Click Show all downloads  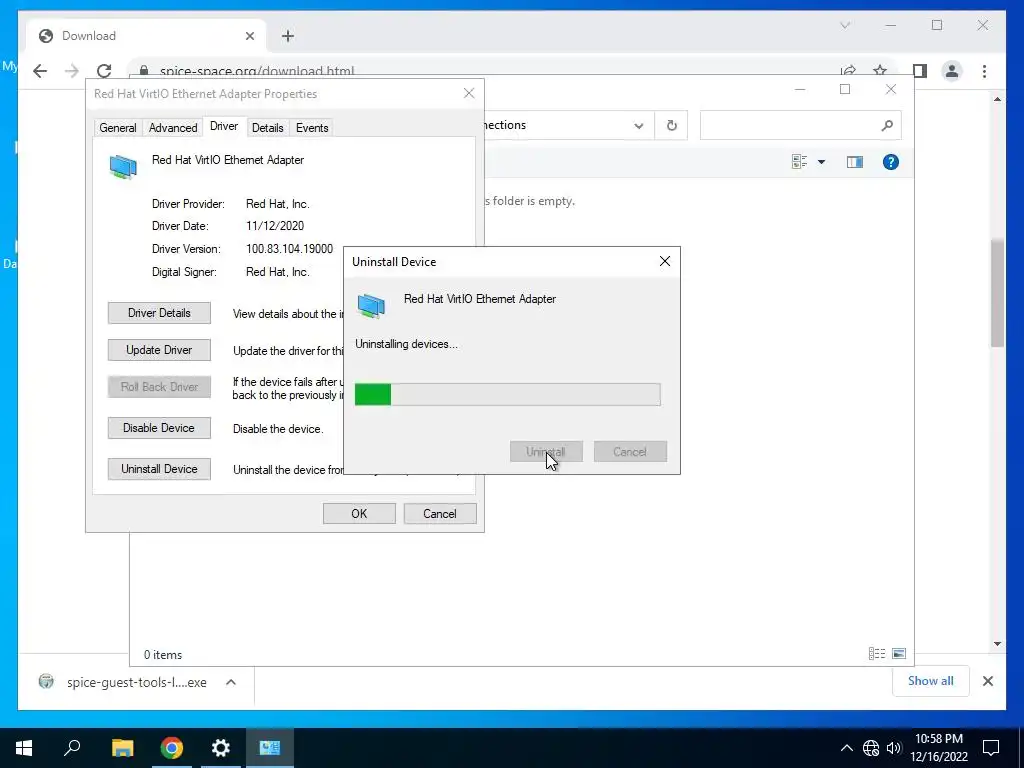click(x=931, y=681)
